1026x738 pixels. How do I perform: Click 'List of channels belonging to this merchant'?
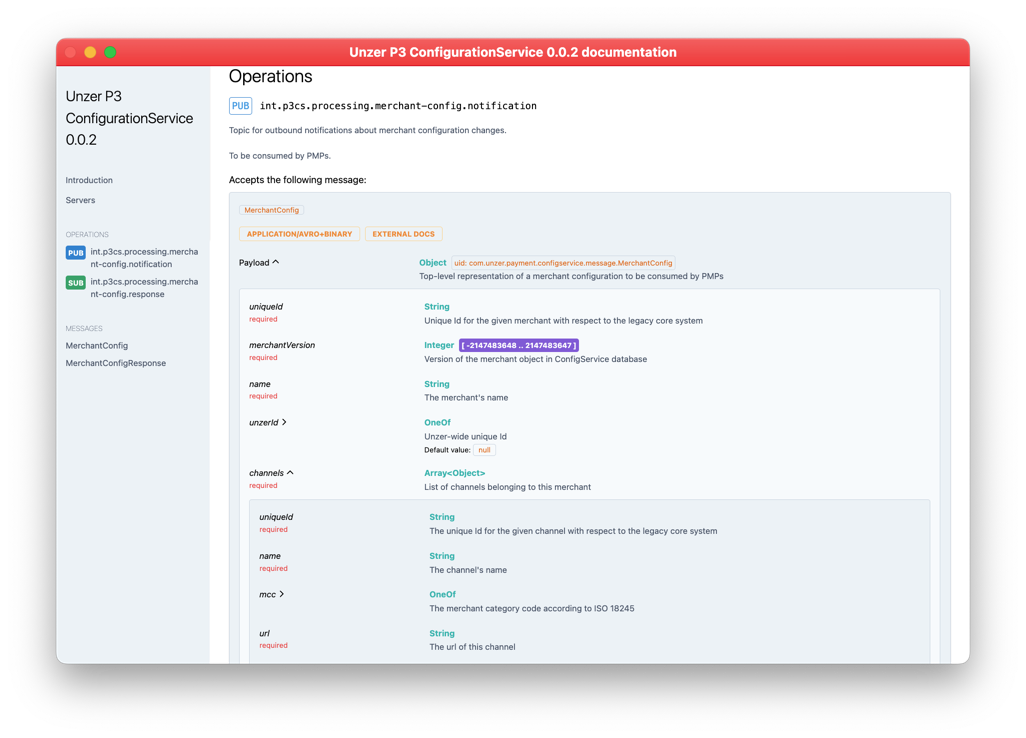(508, 487)
